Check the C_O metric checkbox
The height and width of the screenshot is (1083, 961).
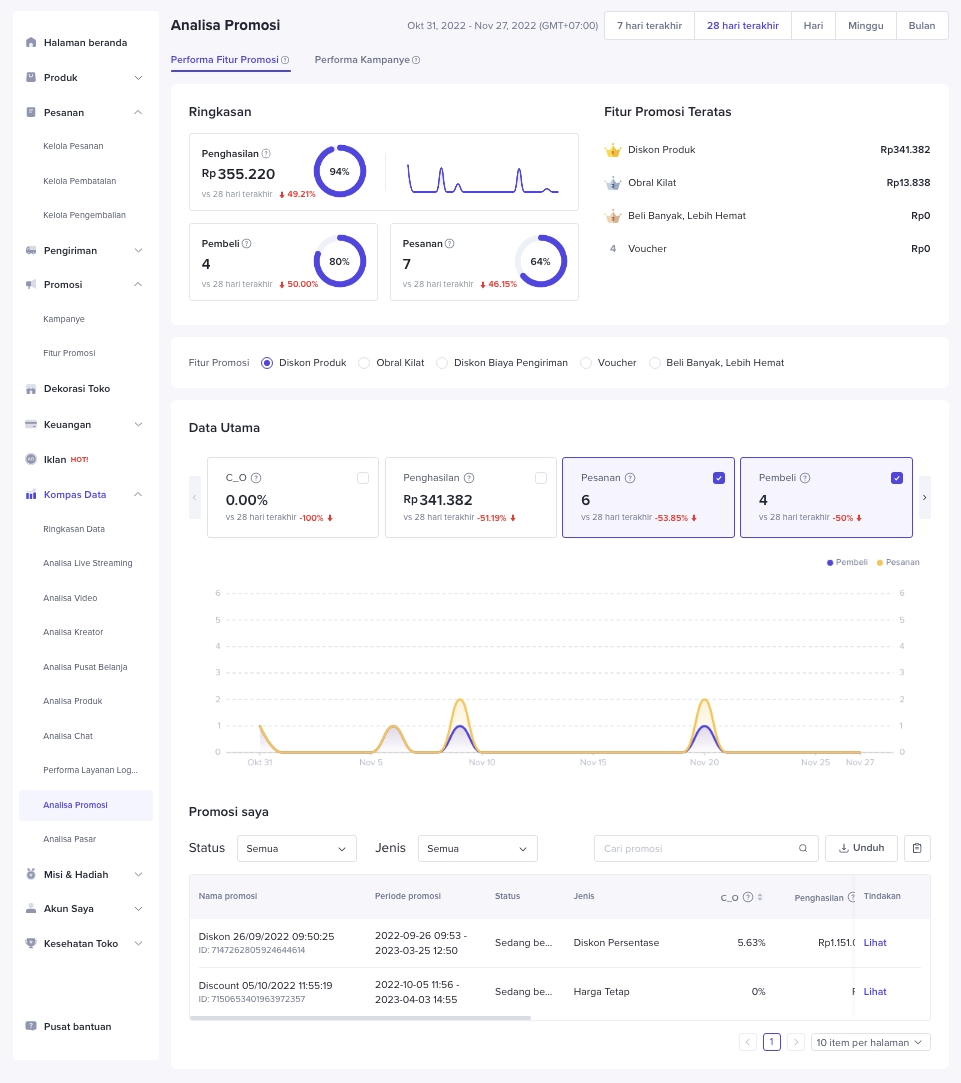click(x=363, y=478)
